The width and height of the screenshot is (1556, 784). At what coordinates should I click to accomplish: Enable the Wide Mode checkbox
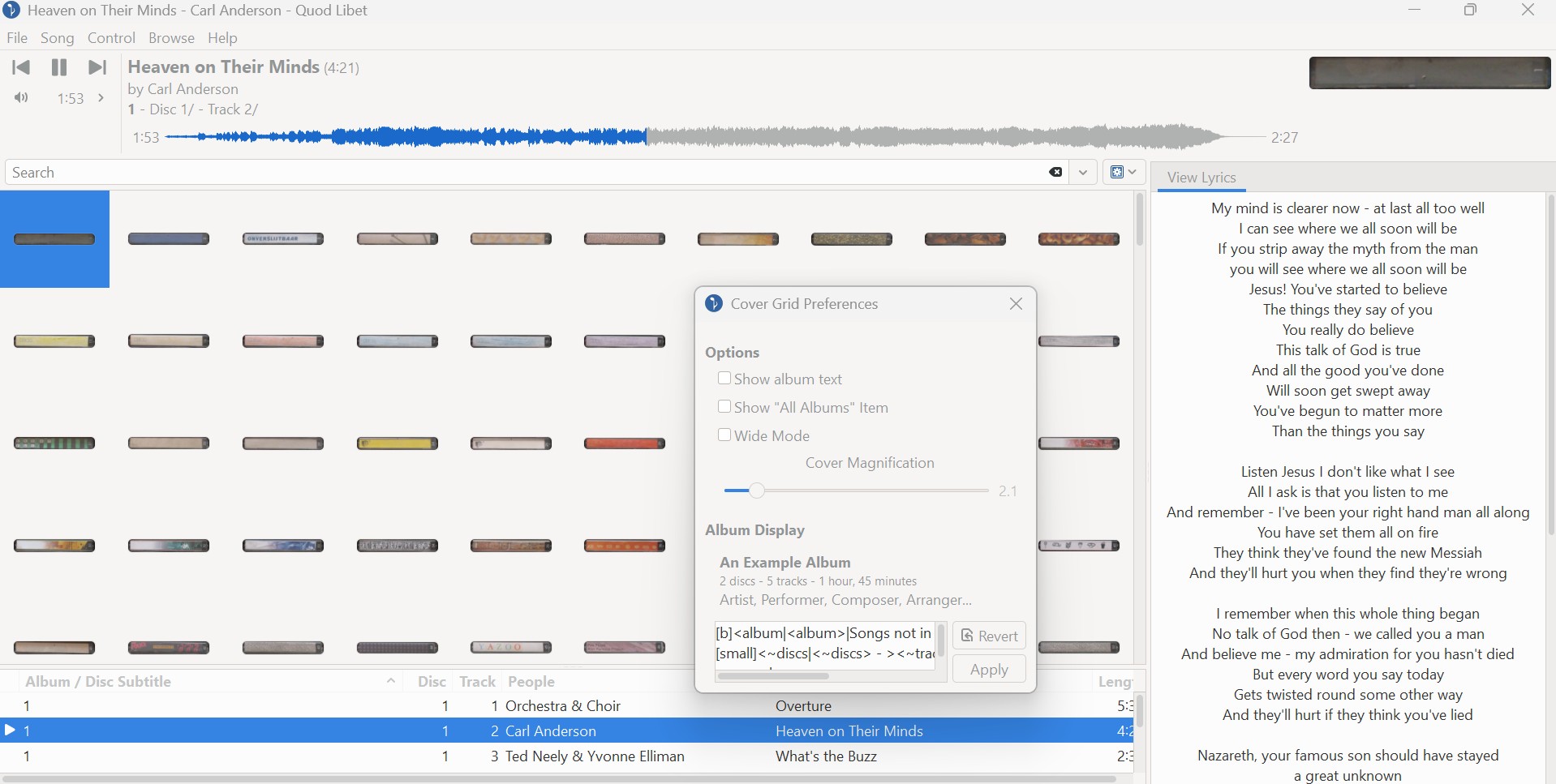pos(724,435)
